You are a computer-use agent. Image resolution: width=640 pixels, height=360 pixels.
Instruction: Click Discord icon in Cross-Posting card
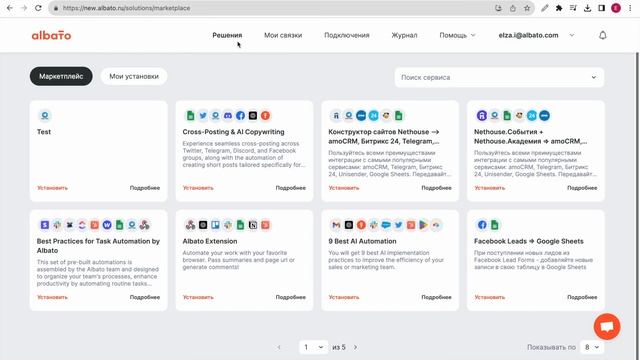pyautogui.click(x=228, y=116)
